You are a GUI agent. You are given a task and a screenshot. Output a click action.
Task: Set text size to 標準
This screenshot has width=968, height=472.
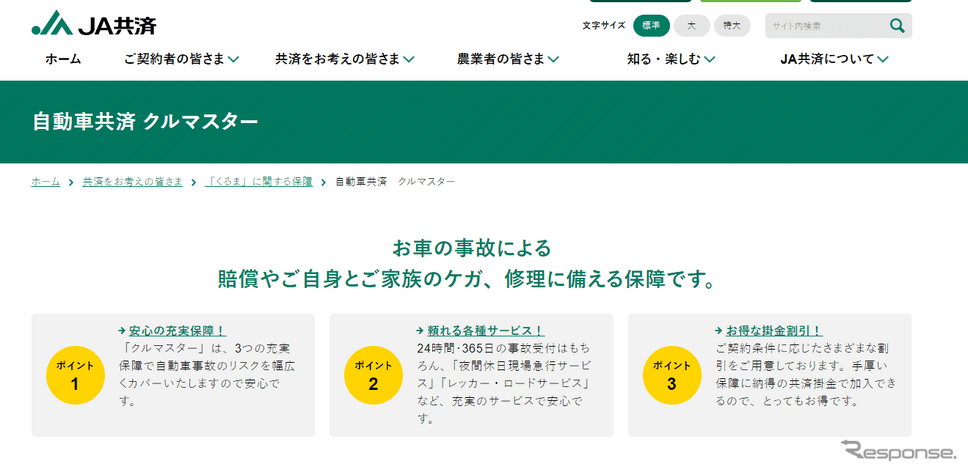click(651, 26)
